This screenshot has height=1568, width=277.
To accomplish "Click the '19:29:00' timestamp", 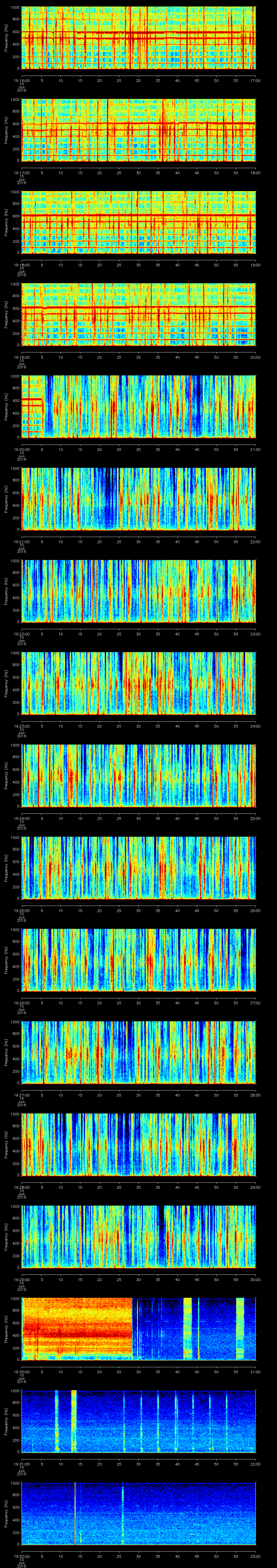I will 22,1279.
